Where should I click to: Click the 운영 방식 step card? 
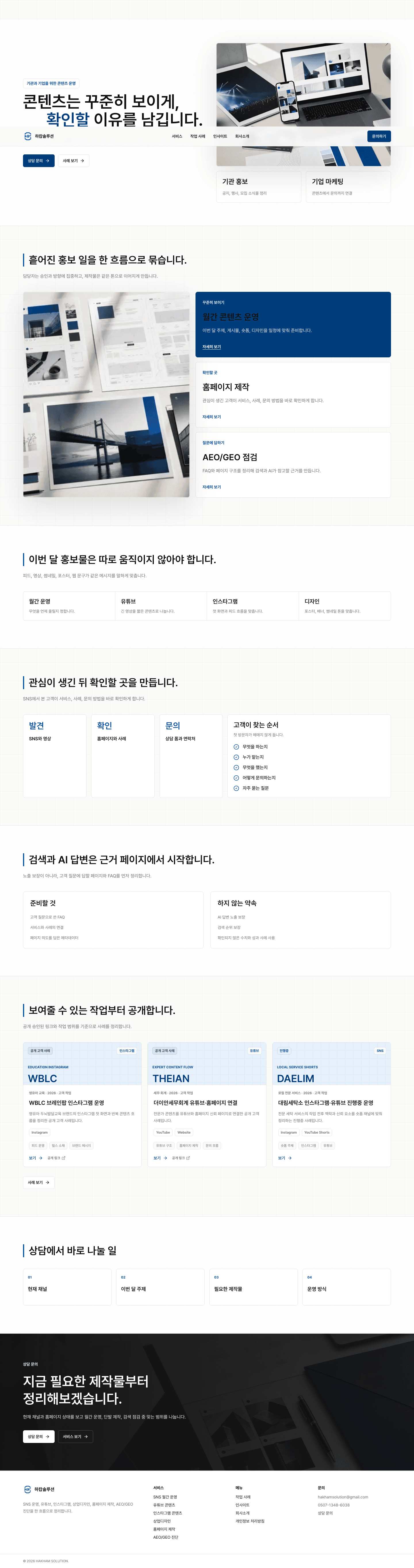[x=346, y=1287]
